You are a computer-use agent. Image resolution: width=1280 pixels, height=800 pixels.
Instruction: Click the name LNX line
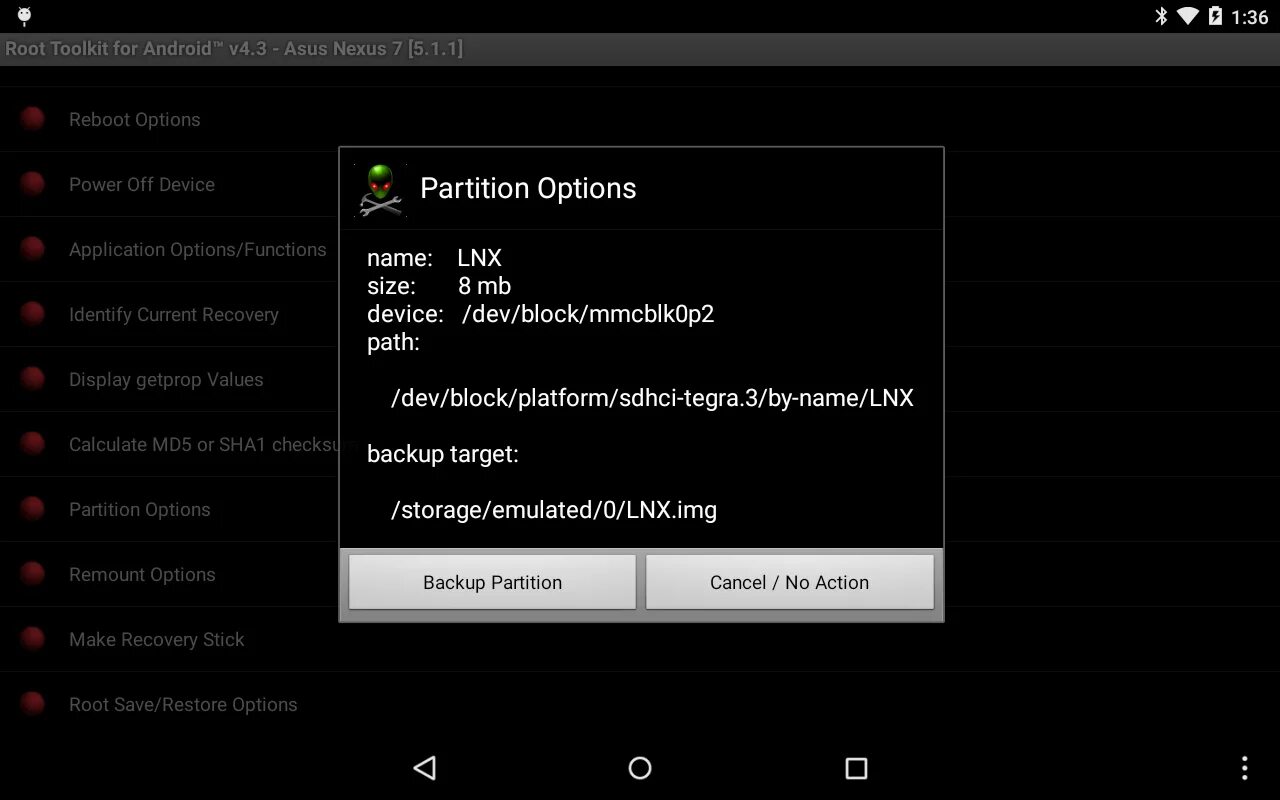(x=434, y=258)
